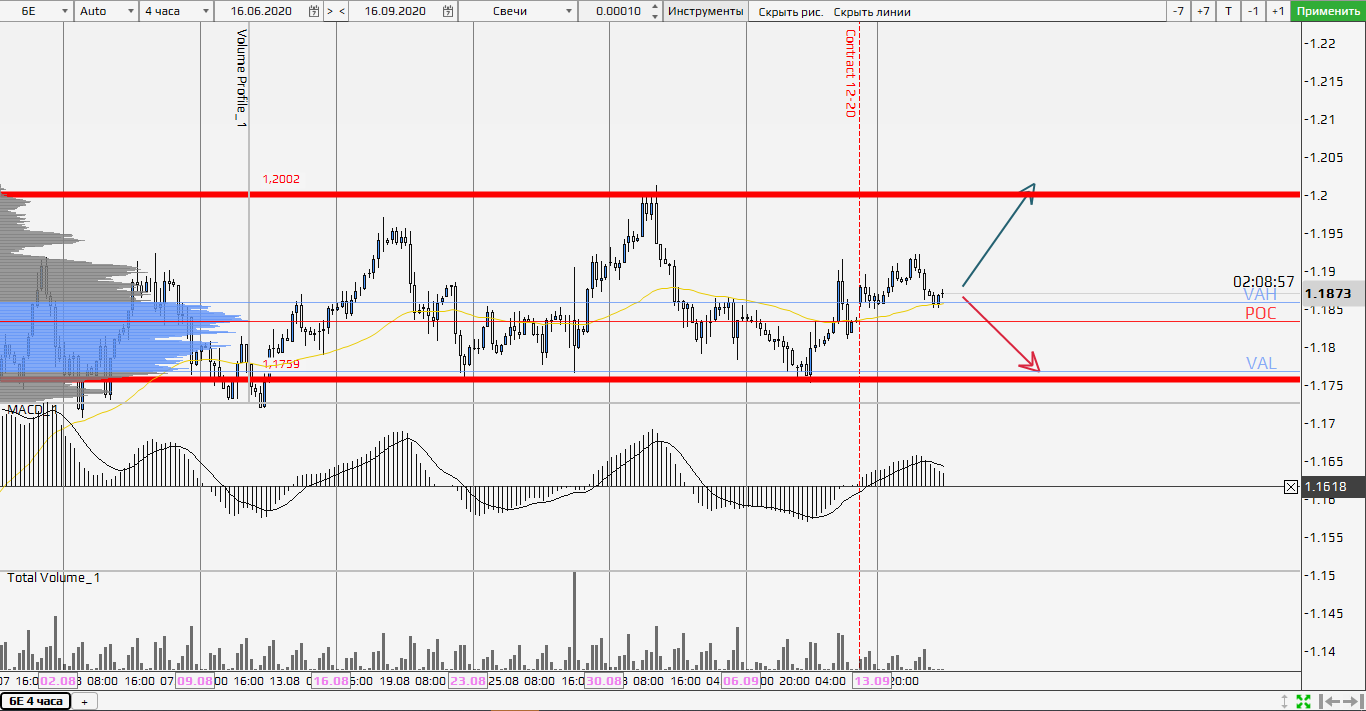Jump to chart end with right arrow
This screenshot has height=711, width=1366.
(x=1352, y=701)
